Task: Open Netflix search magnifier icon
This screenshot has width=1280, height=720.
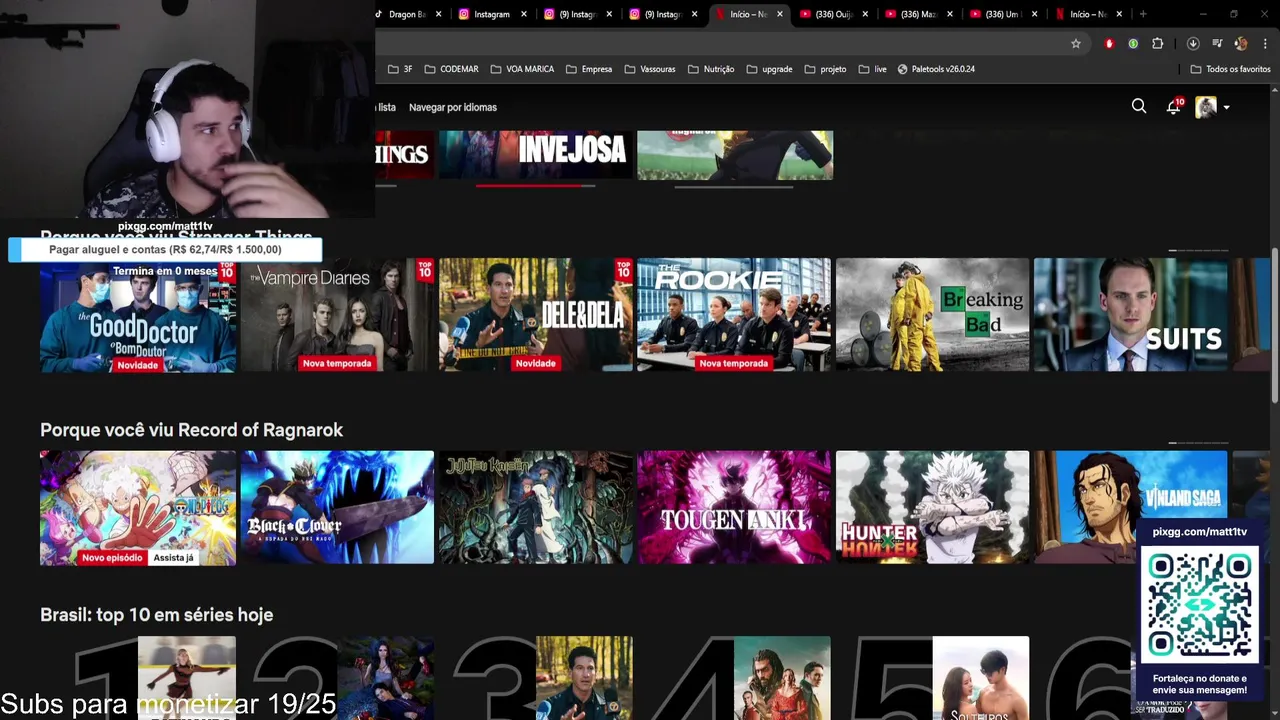Action: pyautogui.click(x=1138, y=106)
